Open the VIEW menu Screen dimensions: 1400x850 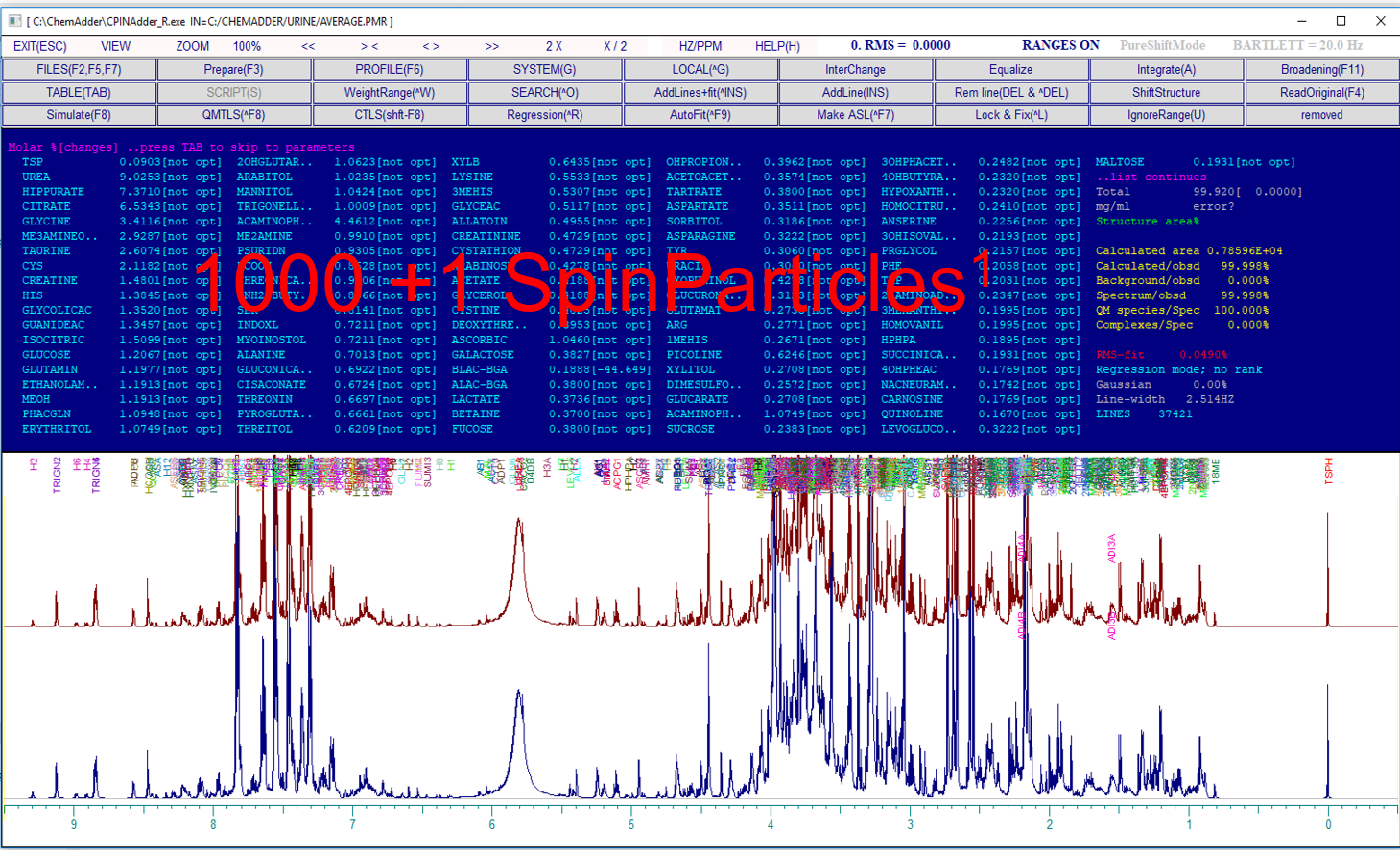pos(116,46)
